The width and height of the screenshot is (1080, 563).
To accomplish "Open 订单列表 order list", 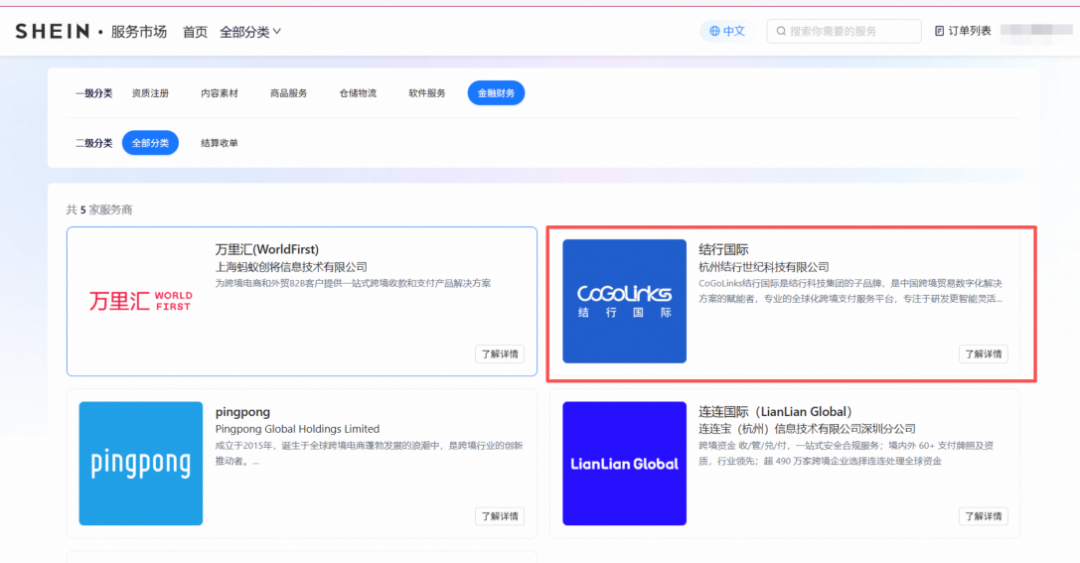I will [x=962, y=31].
